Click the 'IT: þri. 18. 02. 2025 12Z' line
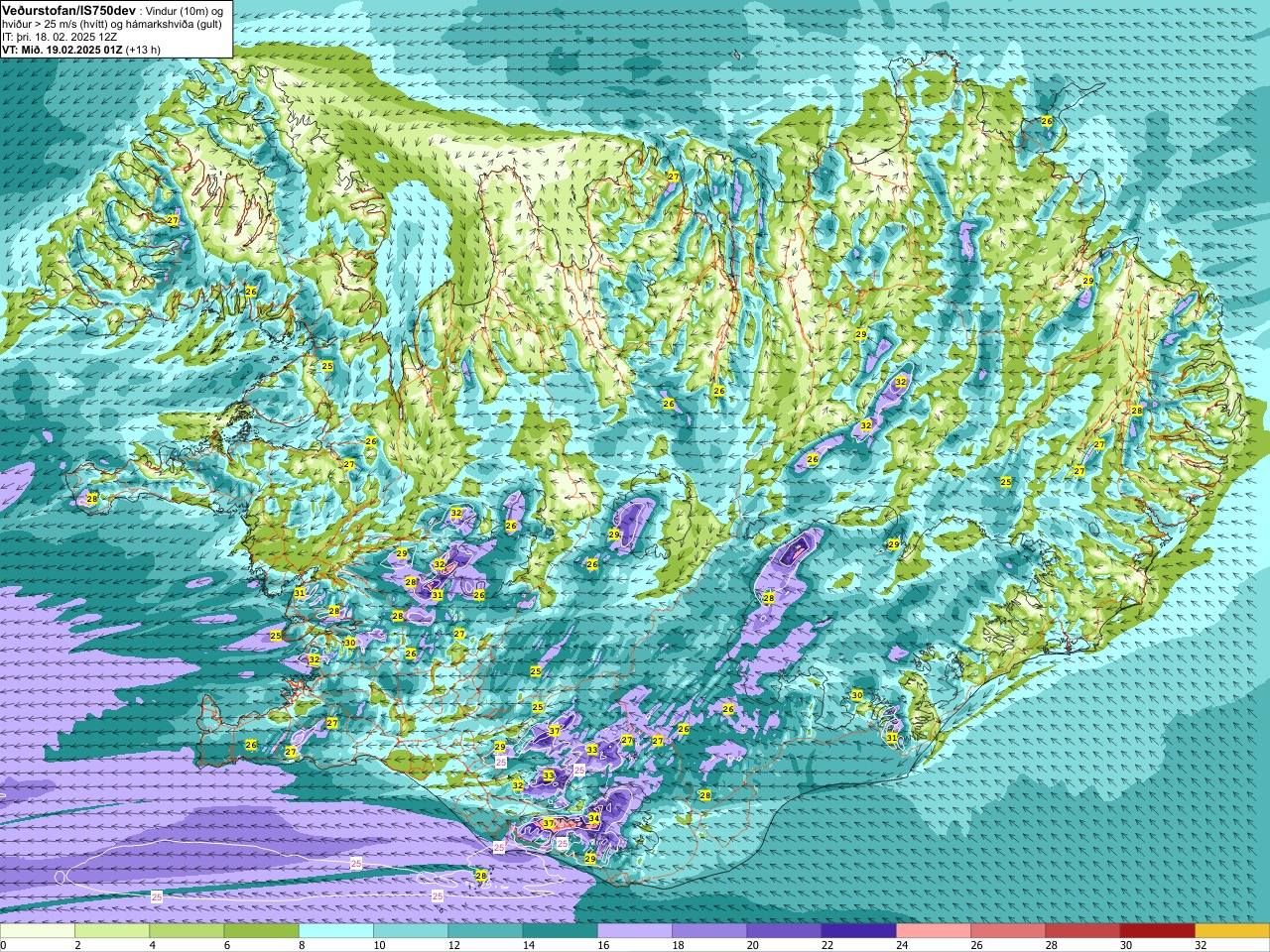 60,37
